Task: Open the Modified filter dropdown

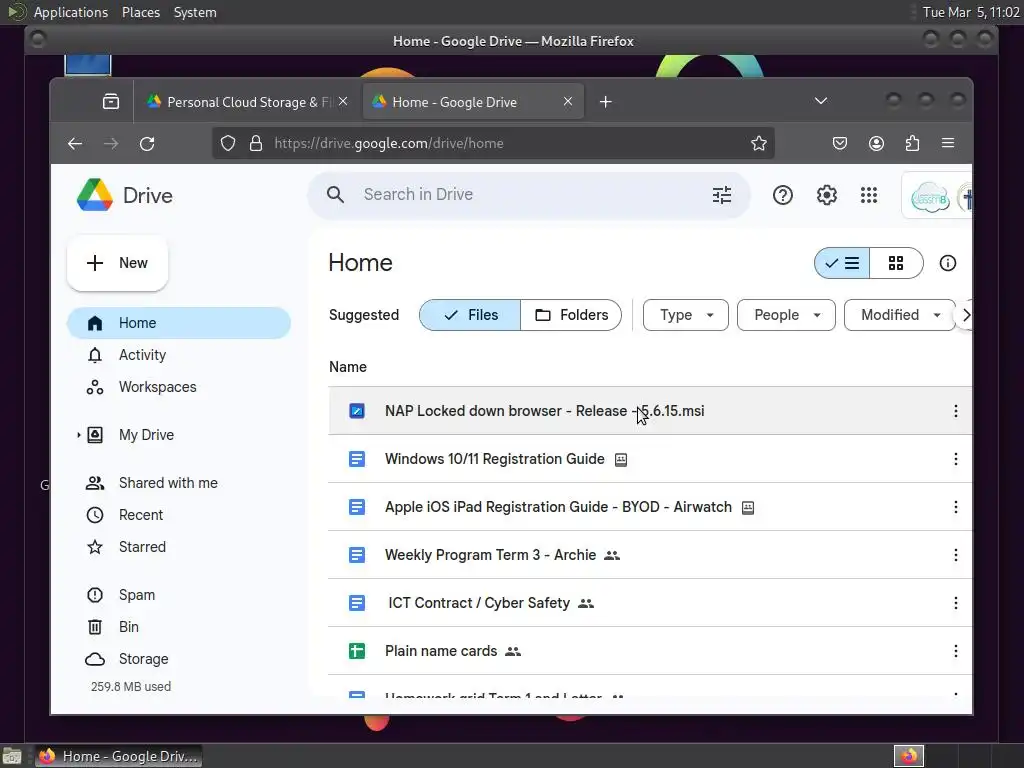Action: coord(899,315)
